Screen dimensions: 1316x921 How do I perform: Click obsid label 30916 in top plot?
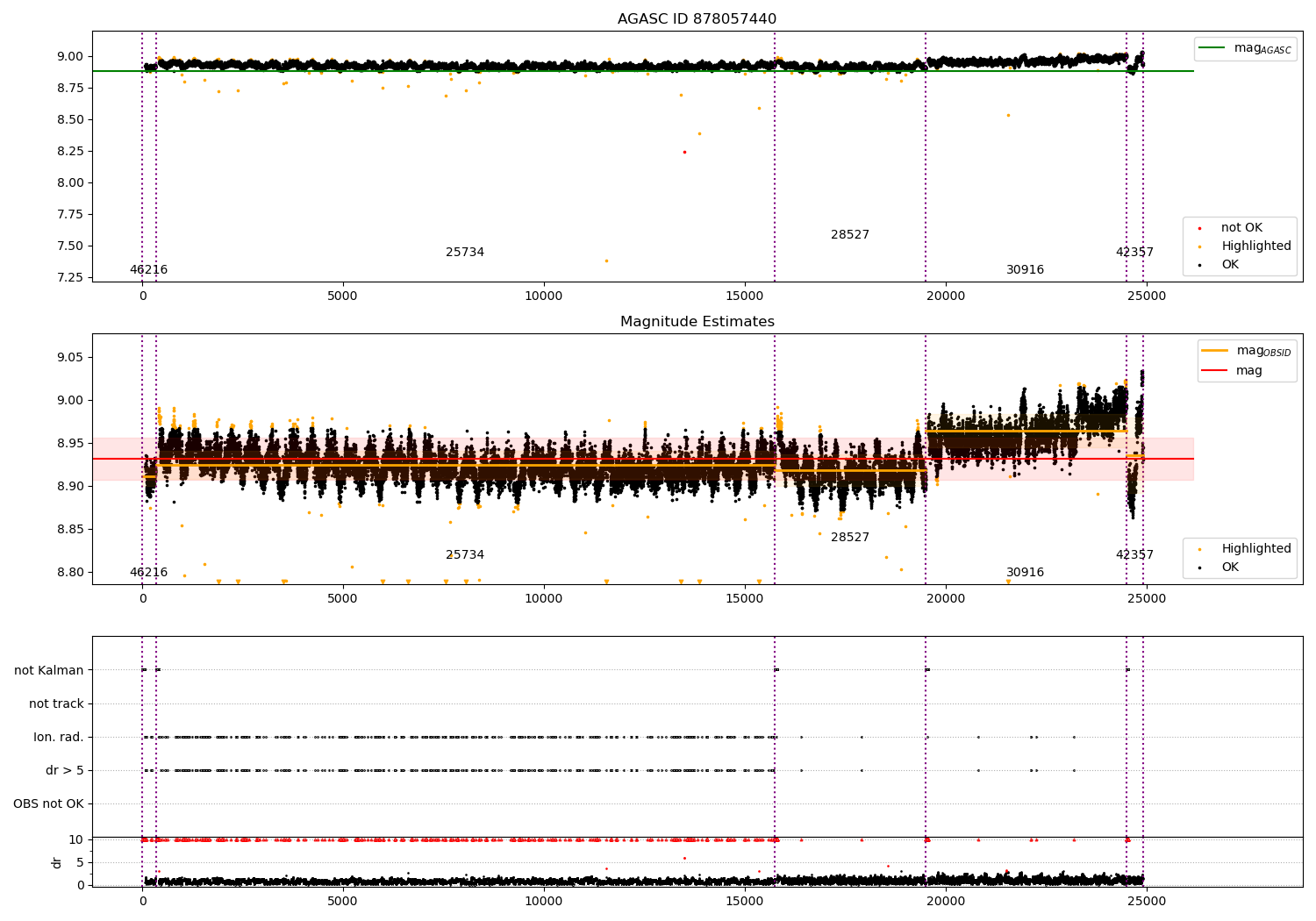pos(1025,270)
